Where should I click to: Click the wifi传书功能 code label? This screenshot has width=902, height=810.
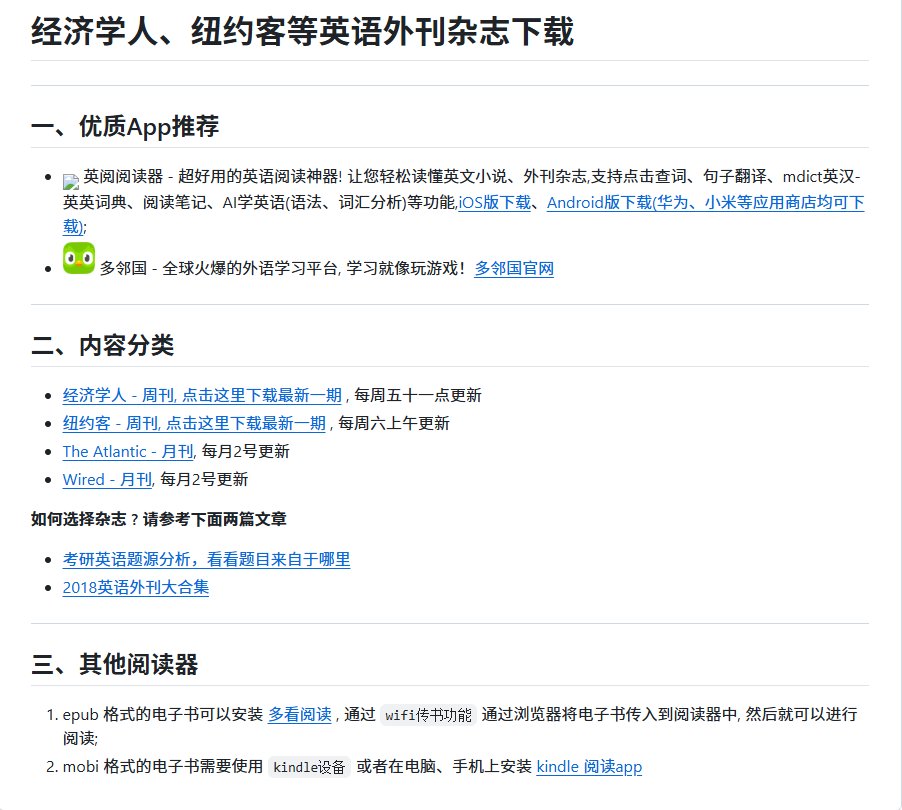click(428, 715)
